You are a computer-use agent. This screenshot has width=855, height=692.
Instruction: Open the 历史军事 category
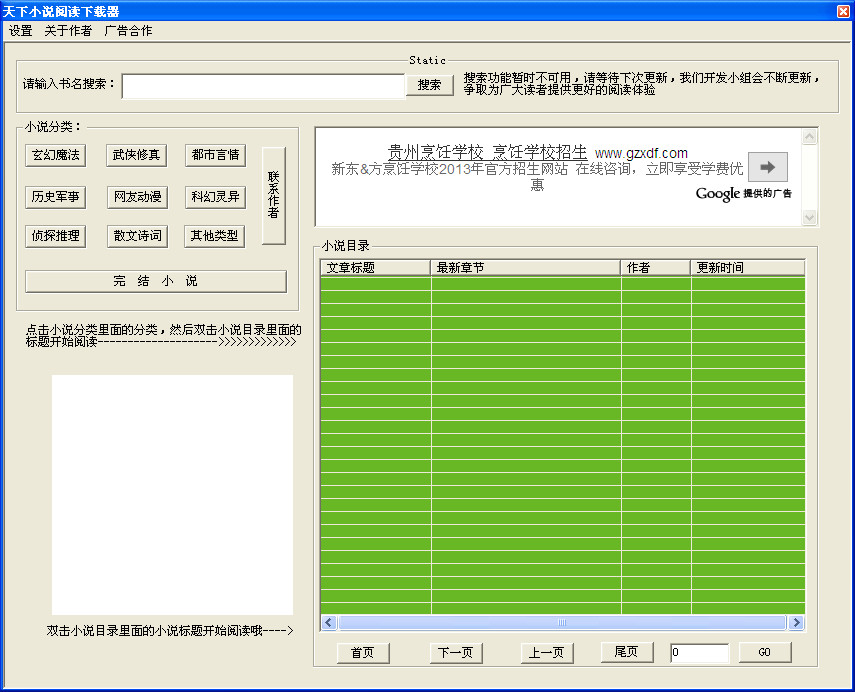55,196
